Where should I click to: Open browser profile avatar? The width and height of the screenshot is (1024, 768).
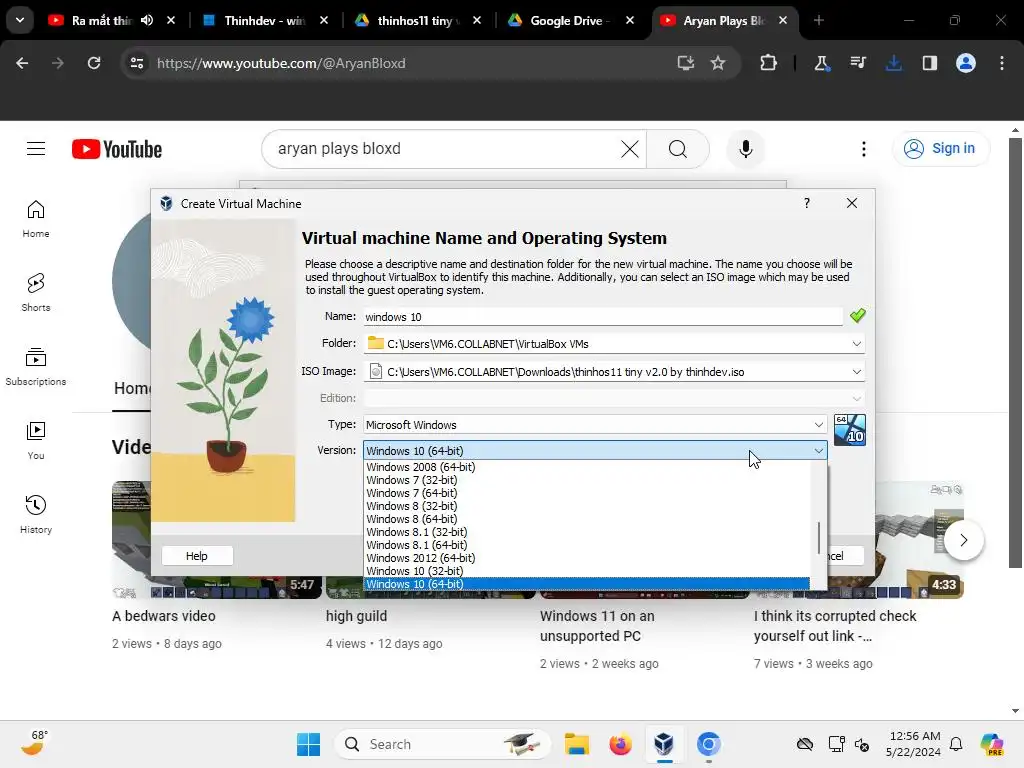click(x=965, y=63)
